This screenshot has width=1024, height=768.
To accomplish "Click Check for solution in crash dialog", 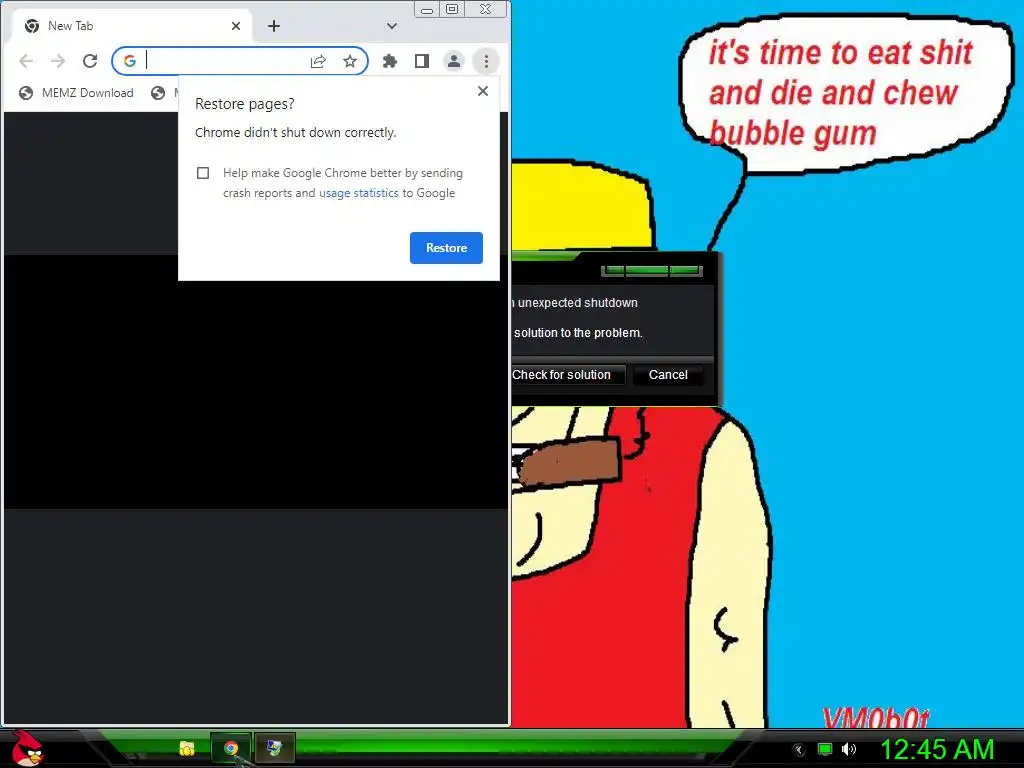I will (x=566, y=375).
